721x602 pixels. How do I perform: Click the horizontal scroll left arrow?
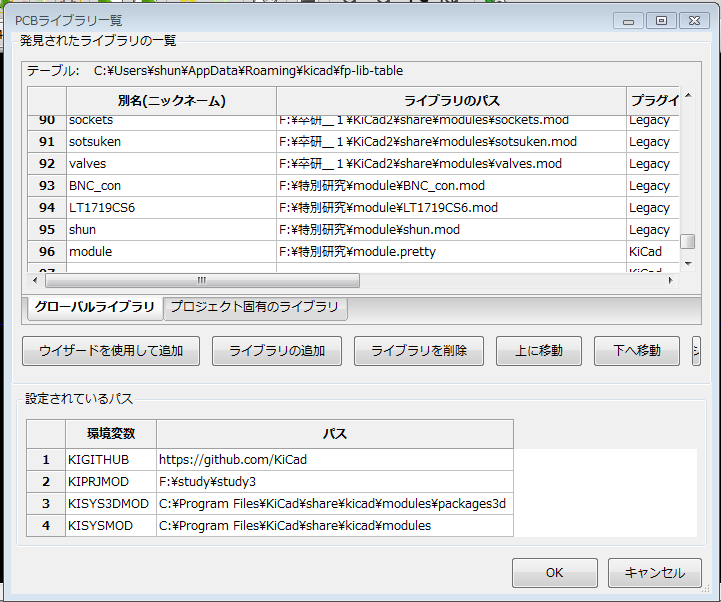(x=35, y=280)
